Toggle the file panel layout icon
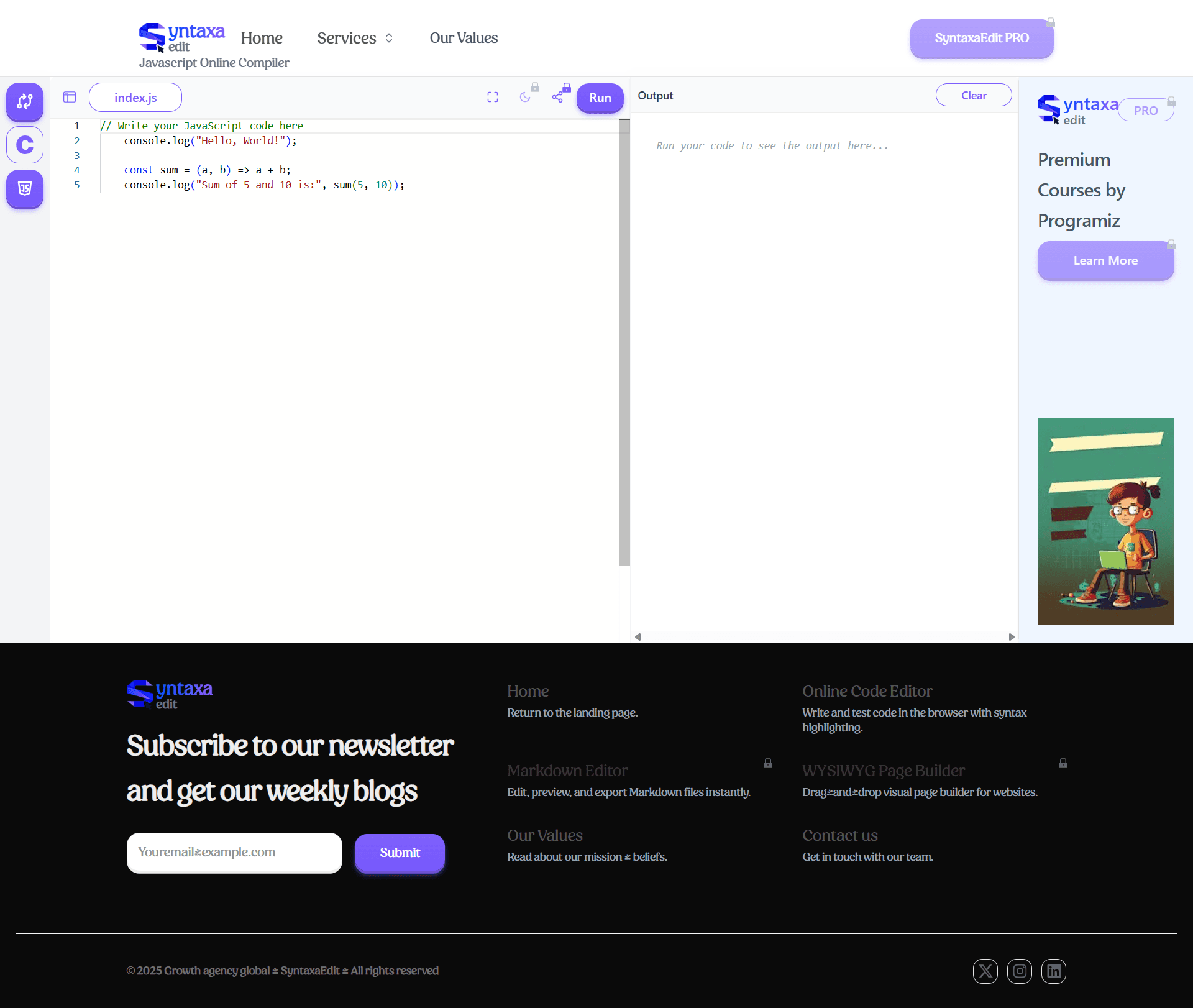The width and height of the screenshot is (1193, 1008). pos(70,97)
